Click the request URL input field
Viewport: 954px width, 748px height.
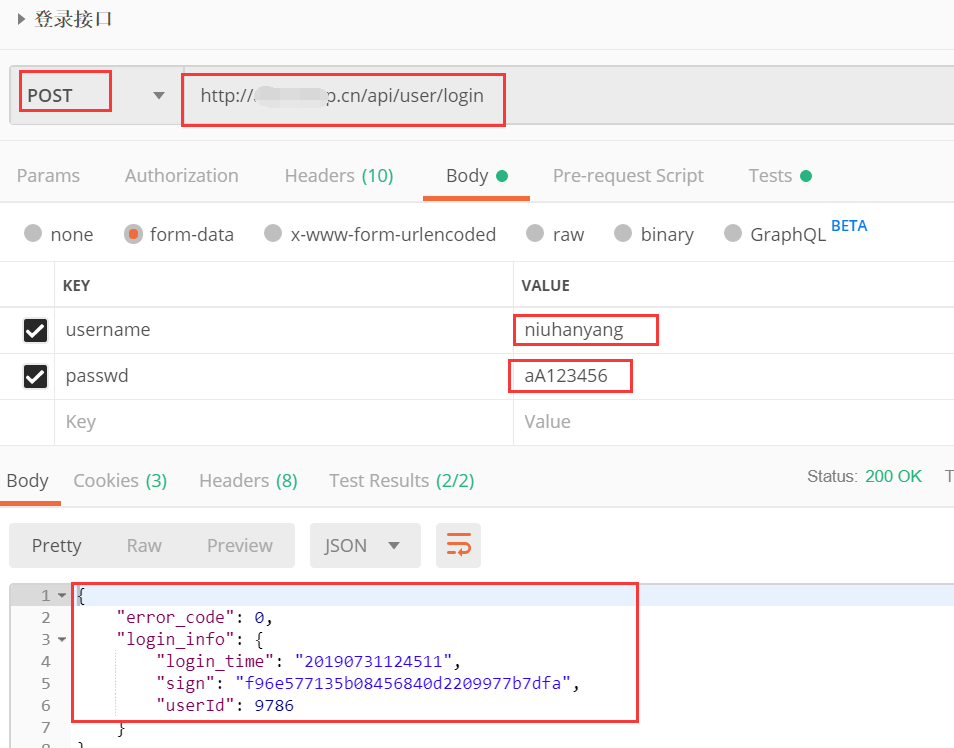point(560,96)
